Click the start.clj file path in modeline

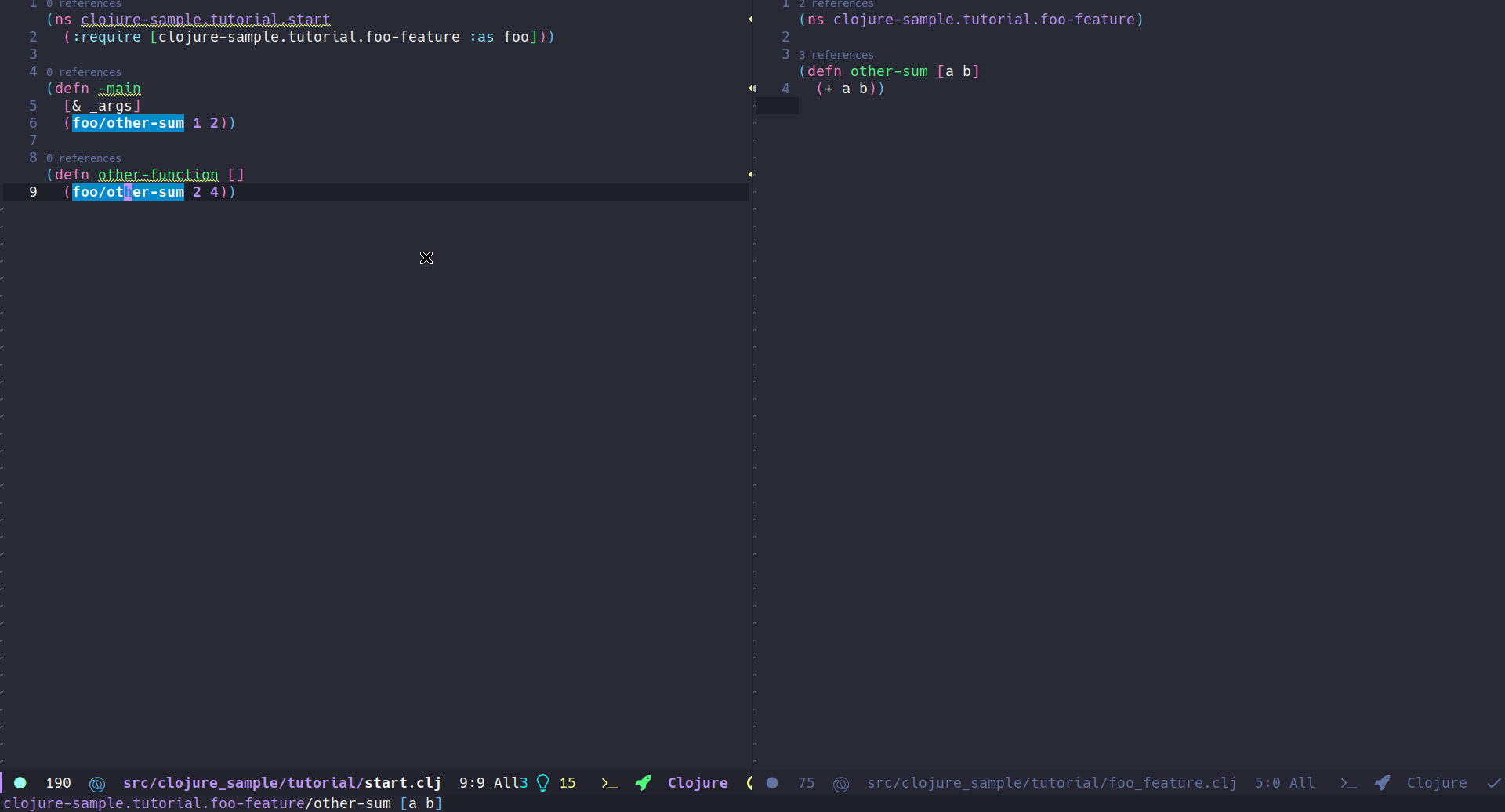[281, 783]
